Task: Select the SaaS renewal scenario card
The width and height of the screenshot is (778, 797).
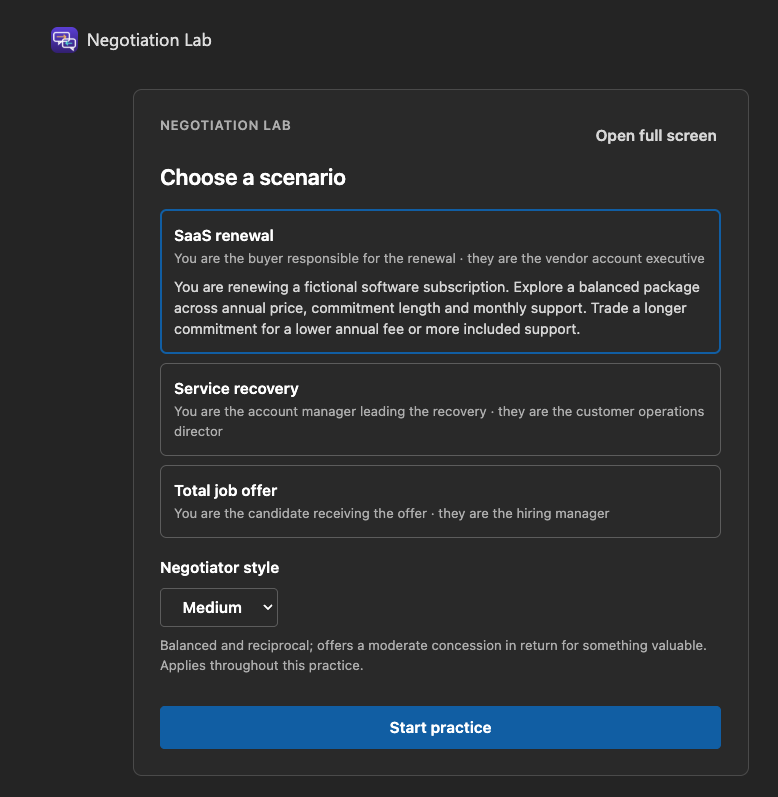Action: 440,281
